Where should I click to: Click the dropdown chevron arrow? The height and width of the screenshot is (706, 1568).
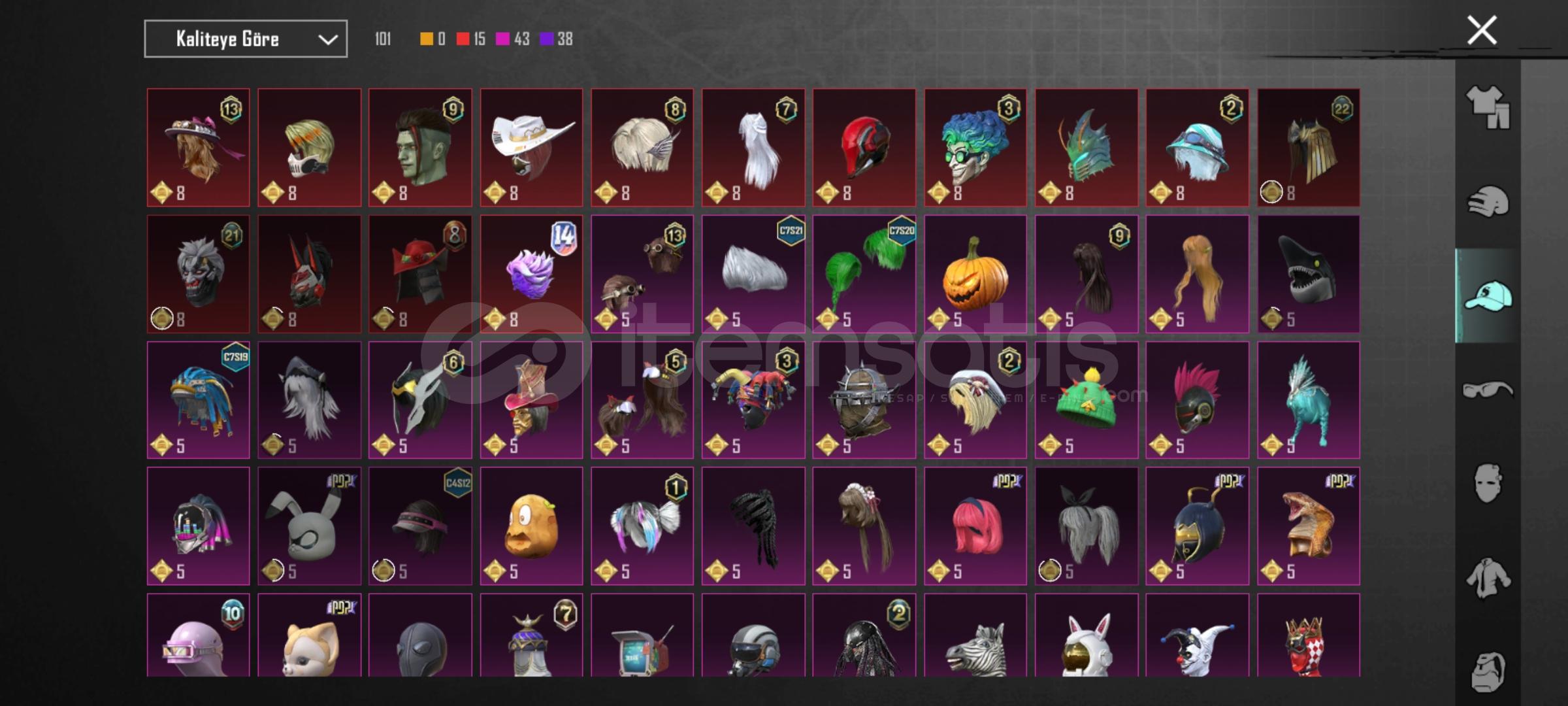point(327,40)
